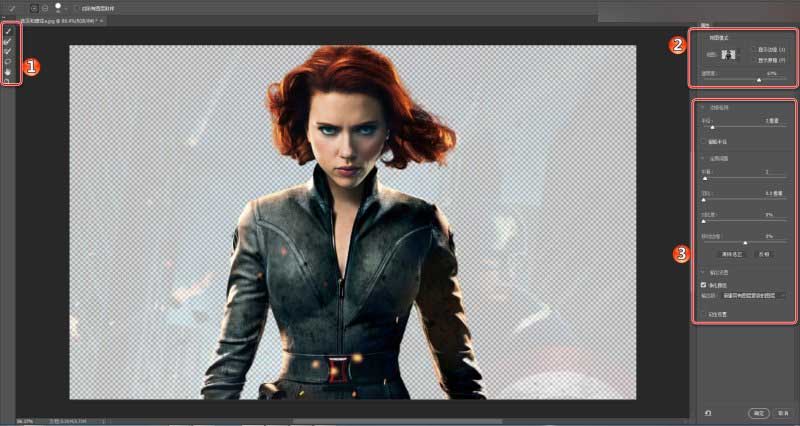Adjust the Feather slider
800x426 pixels.
coord(704,200)
